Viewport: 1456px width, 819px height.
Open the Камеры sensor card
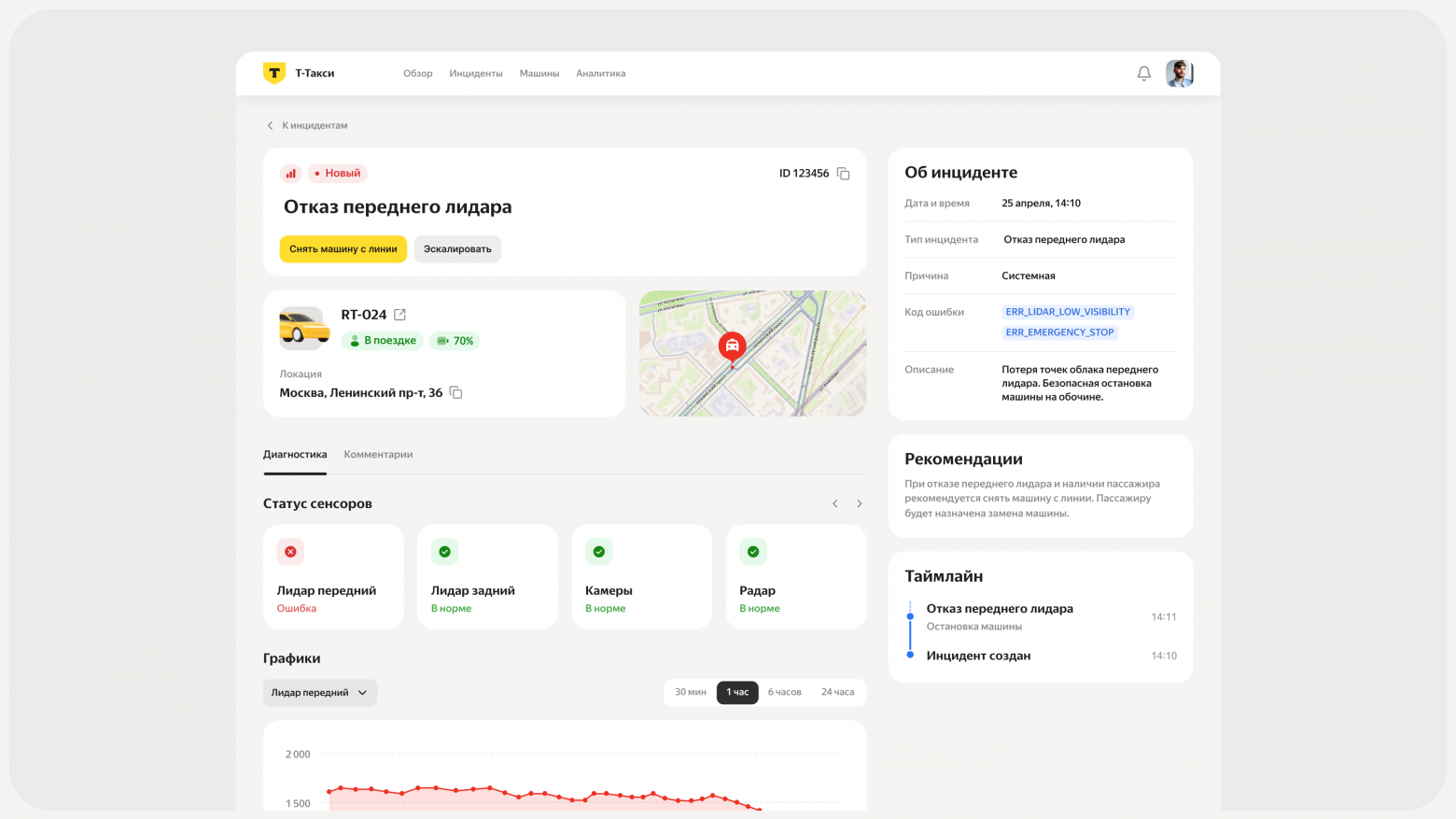tap(642, 576)
